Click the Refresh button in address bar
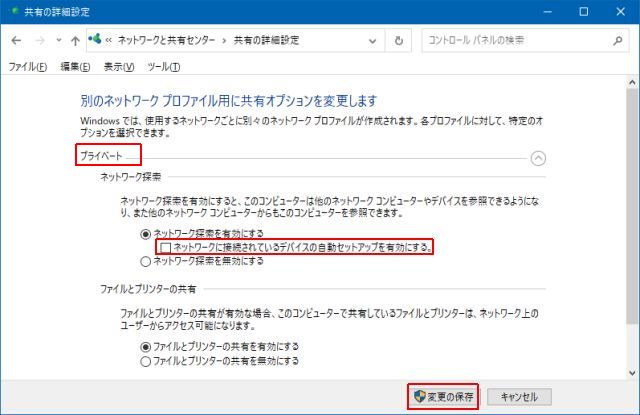640x415 pixels. tap(399, 41)
